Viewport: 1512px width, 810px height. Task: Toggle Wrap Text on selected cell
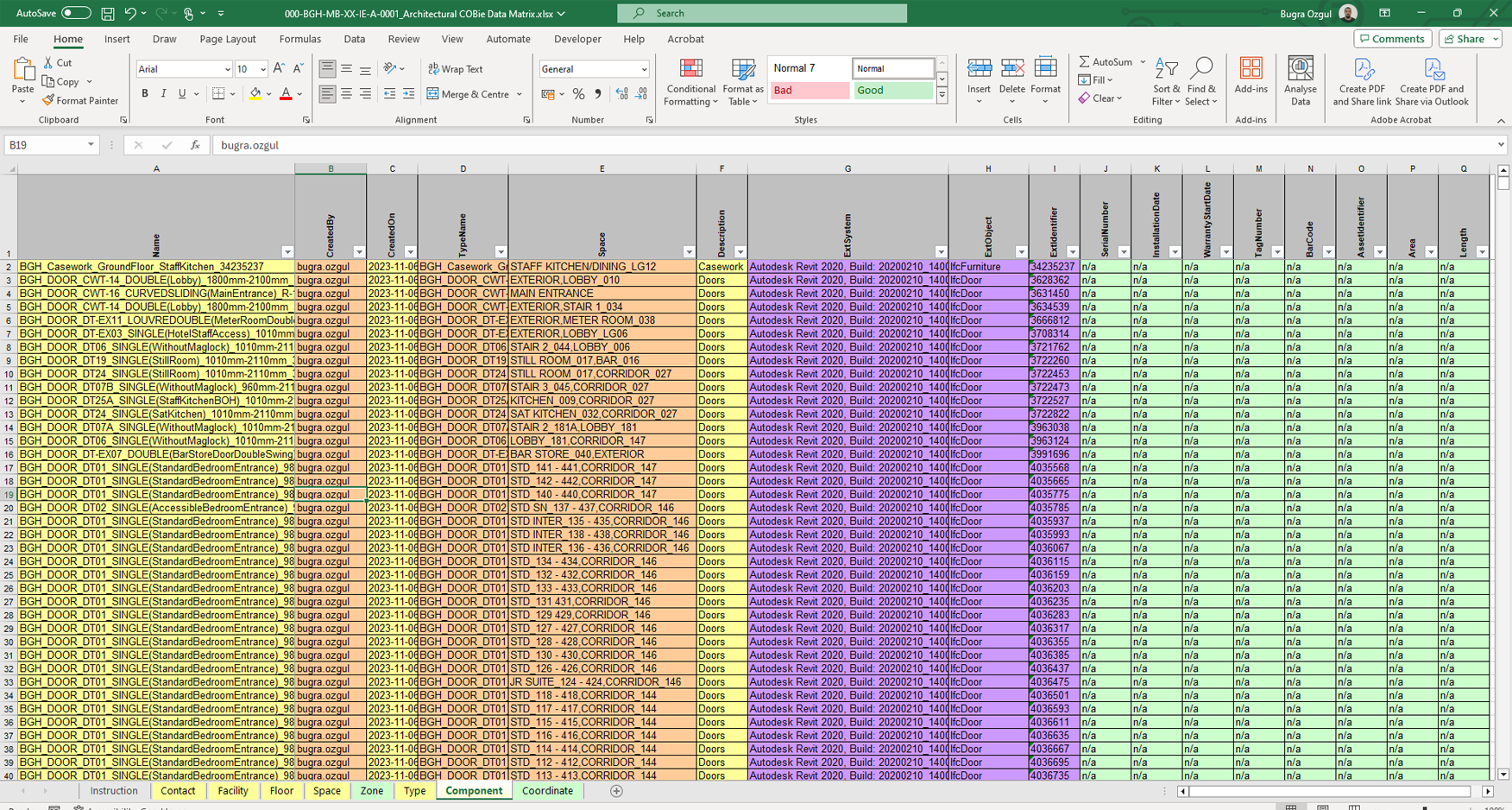pos(456,69)
